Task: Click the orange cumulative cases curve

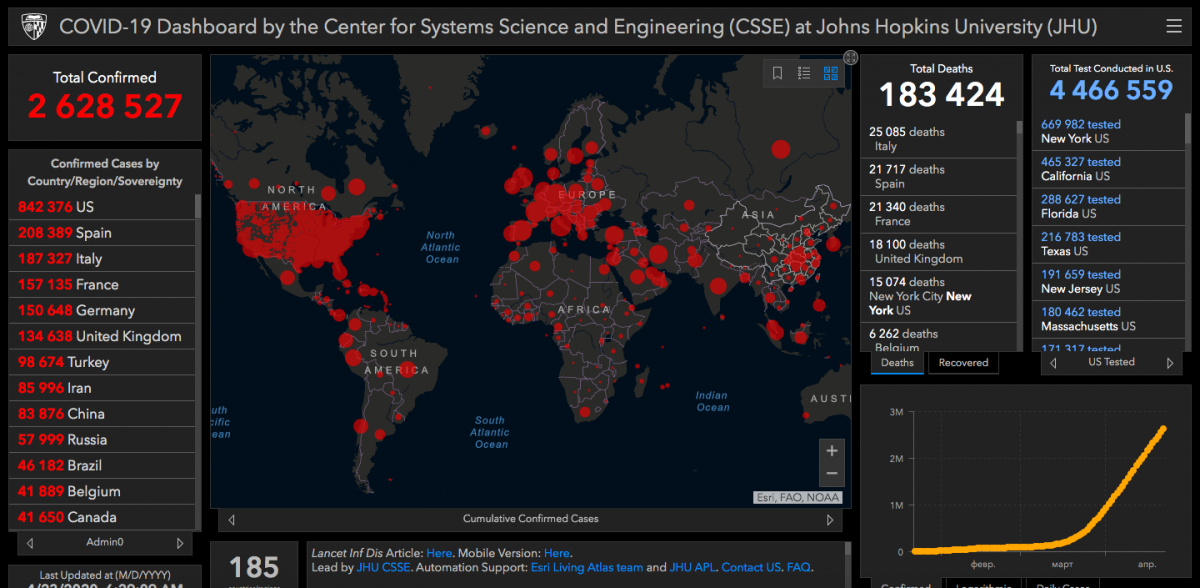Action: coord(1041,489)
